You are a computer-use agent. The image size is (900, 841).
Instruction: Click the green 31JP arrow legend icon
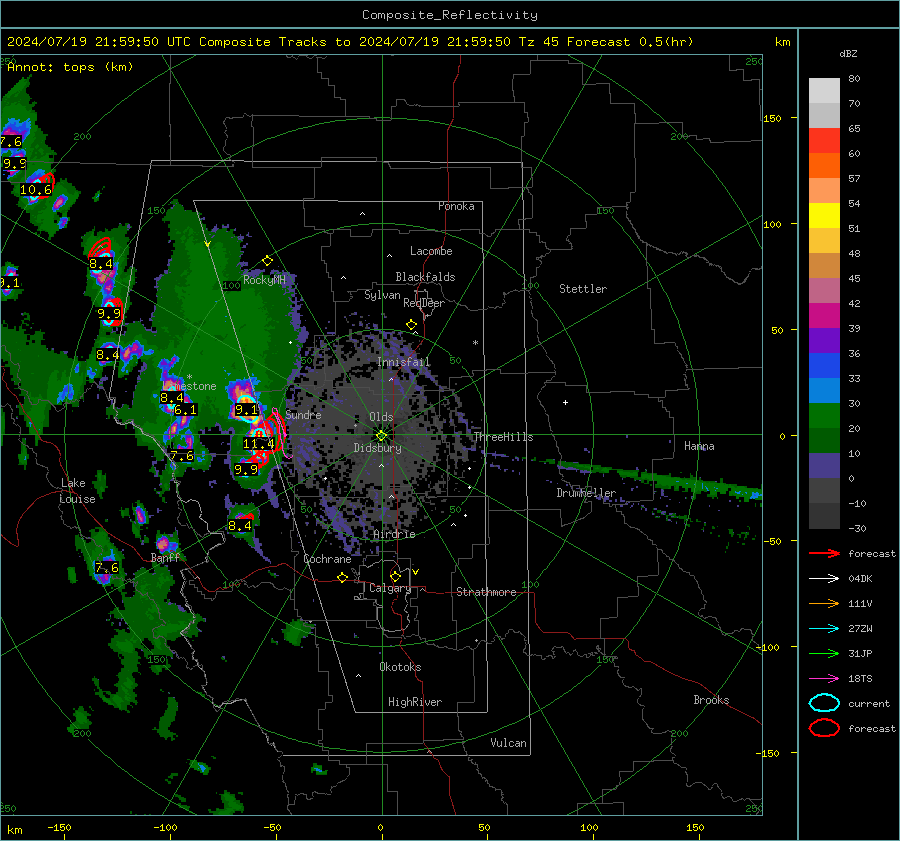pyautogui.click(x=824, y=653)
